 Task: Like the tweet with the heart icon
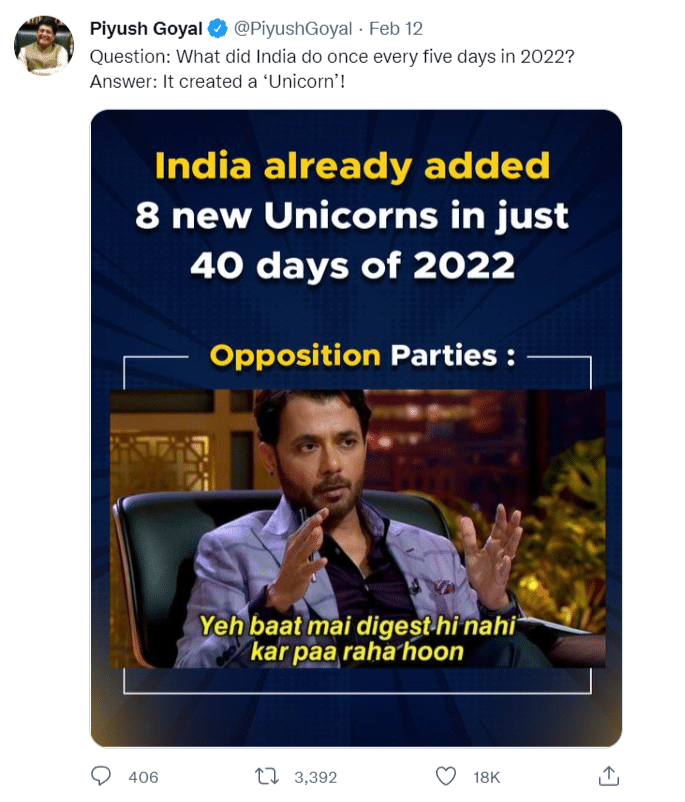[446, 776]
